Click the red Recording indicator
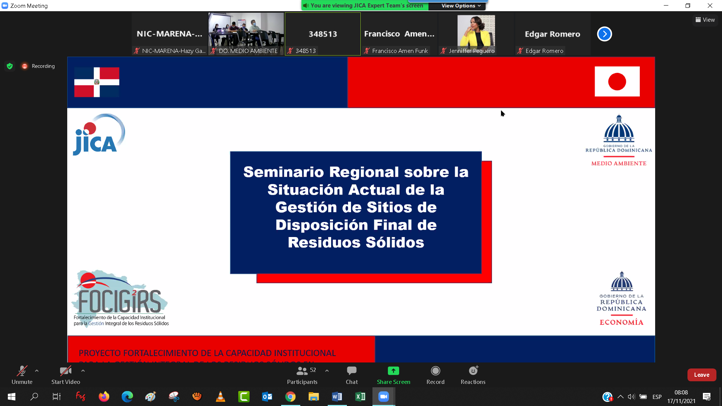 [39, 66]
